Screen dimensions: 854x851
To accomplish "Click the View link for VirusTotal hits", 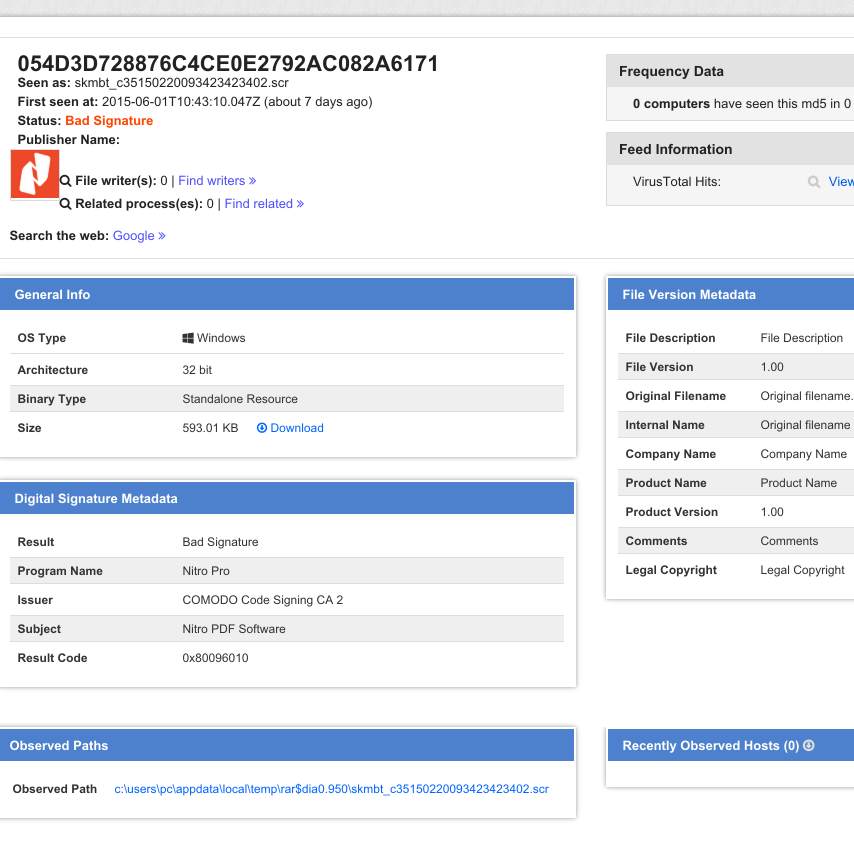I will [841, 182].
